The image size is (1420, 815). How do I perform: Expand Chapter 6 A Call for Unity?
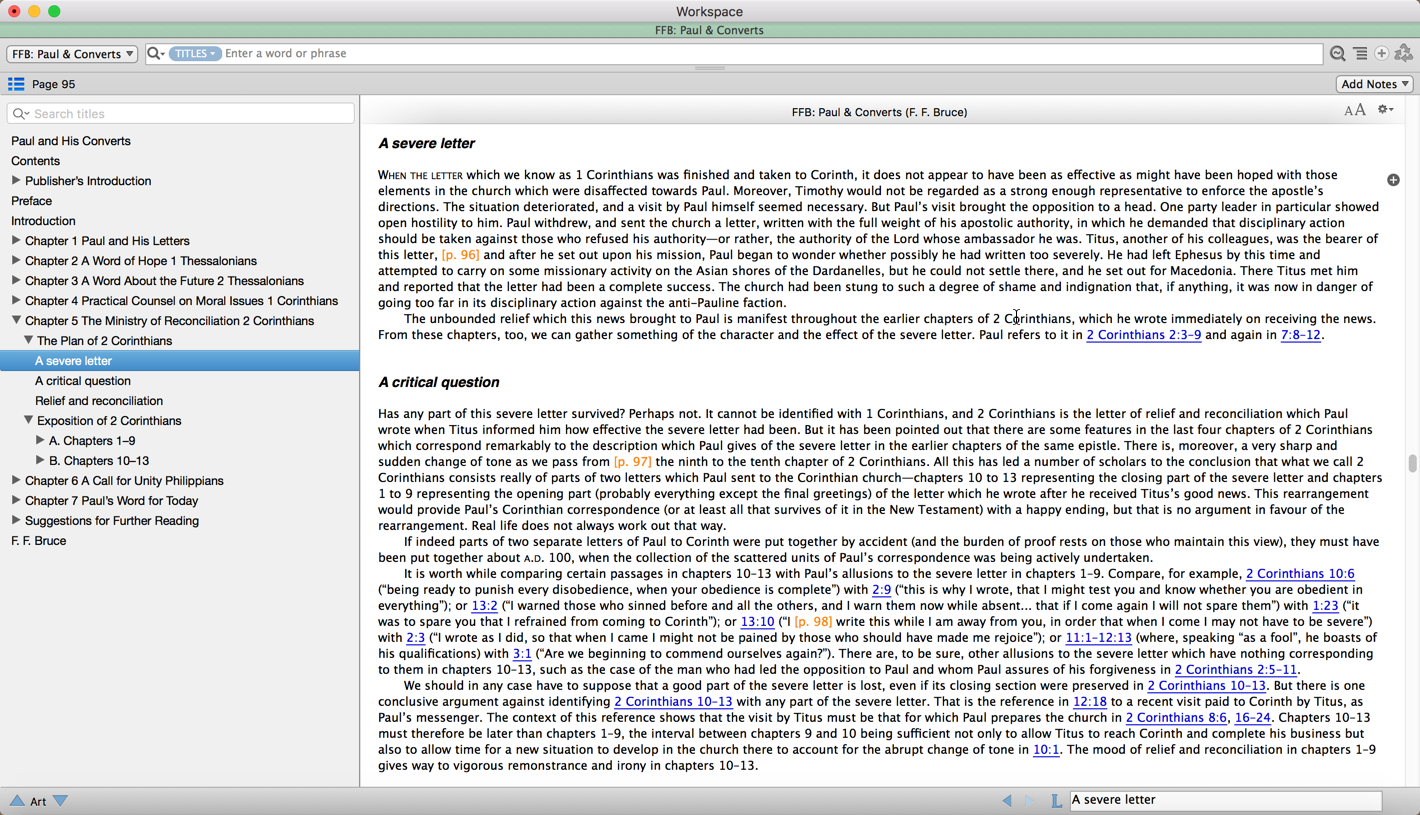pyautogui.click(x=16, y=481)
